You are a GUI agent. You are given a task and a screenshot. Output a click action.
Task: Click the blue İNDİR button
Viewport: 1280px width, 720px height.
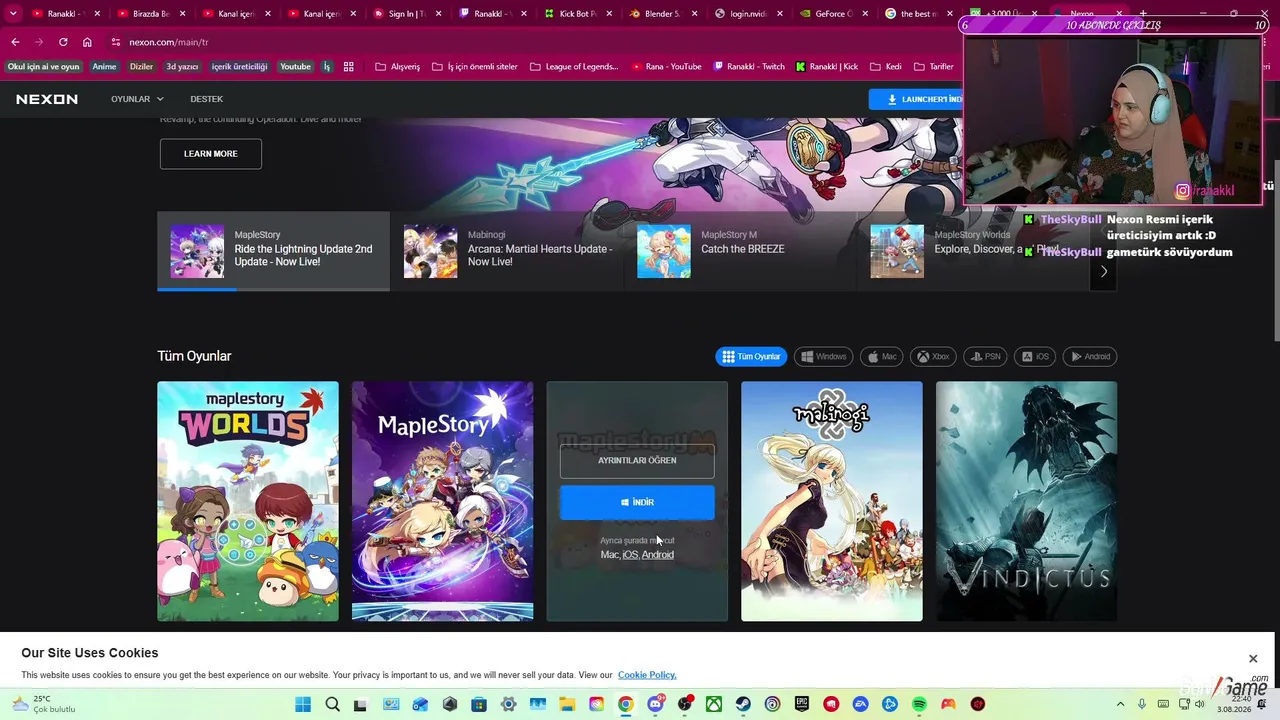(637, 502)
